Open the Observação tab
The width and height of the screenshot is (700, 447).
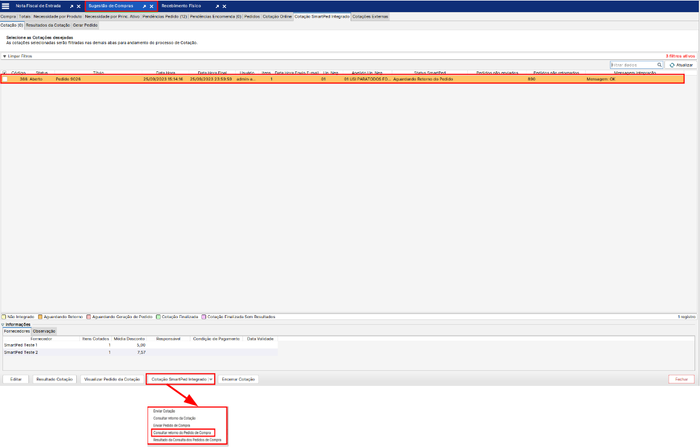[45, 331]
